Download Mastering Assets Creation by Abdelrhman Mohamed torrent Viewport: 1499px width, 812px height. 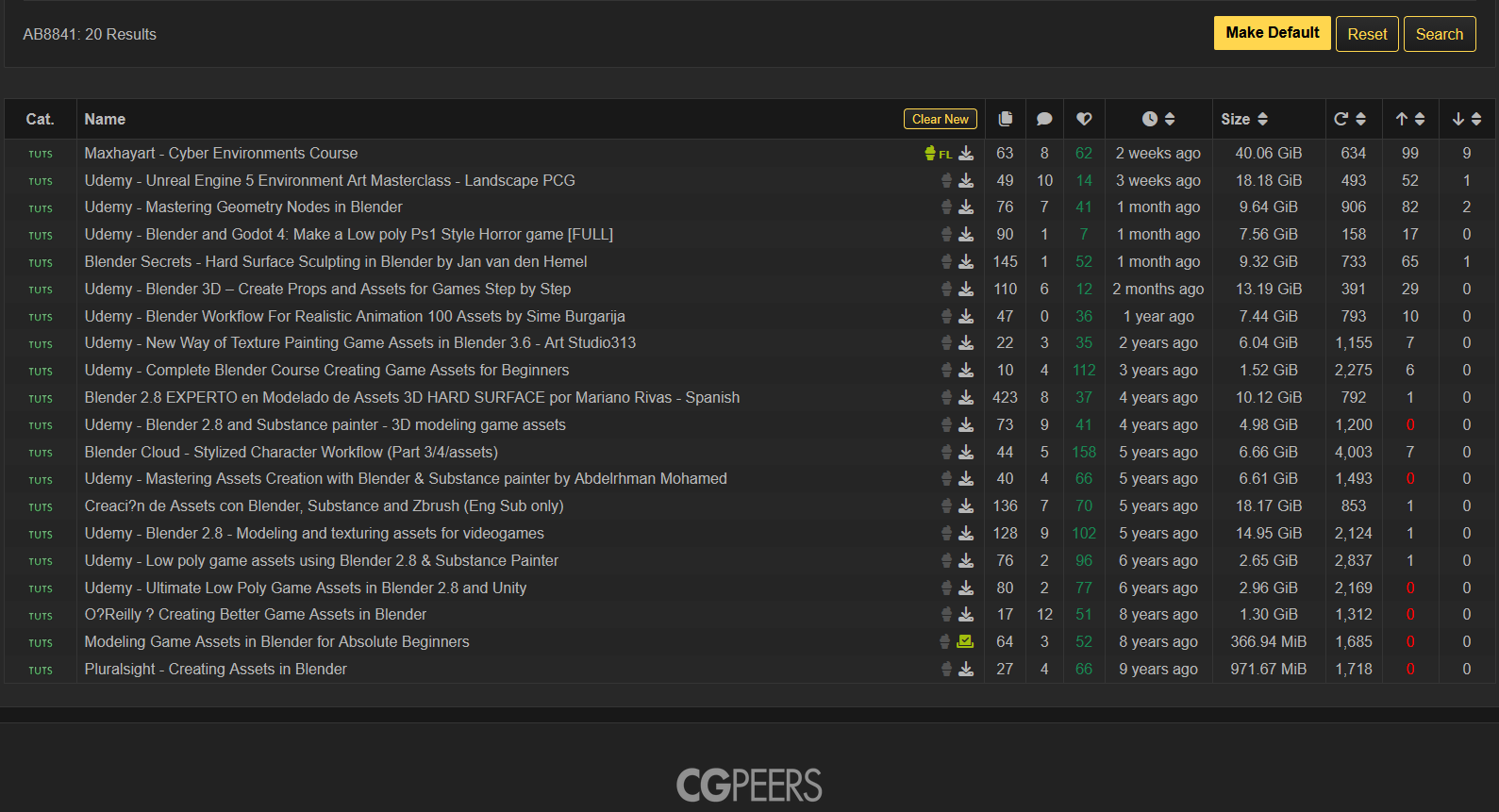pyautogui.click(x=966, y=479)
